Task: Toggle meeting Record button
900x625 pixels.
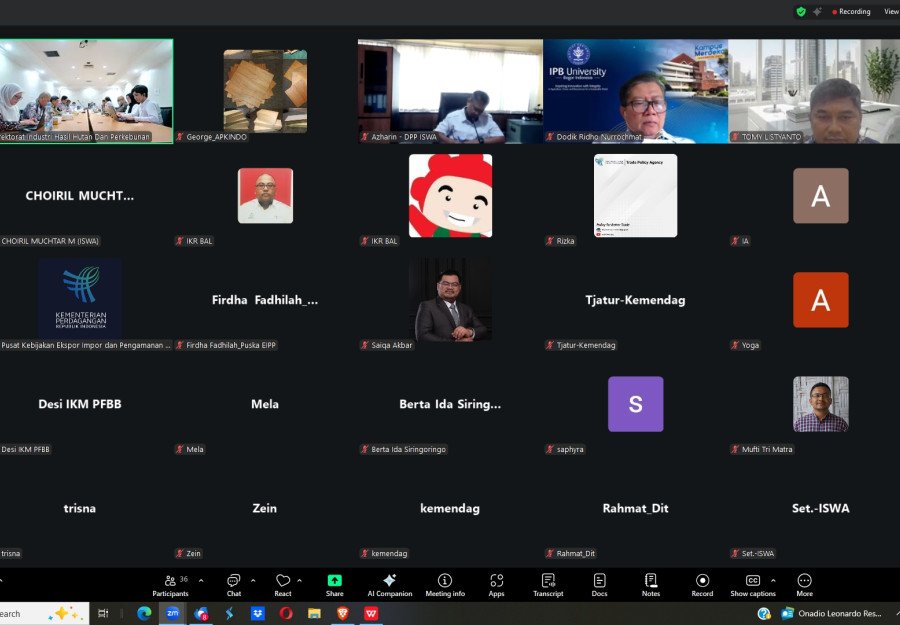Action: tap(702, 584)
